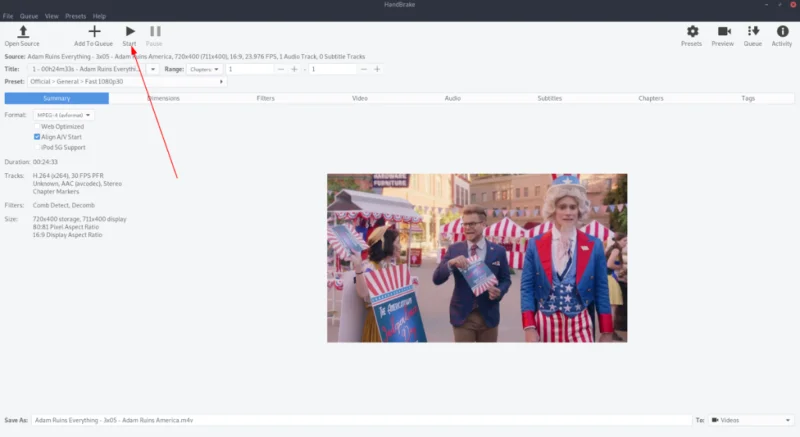Image resolution: width=800 pixels, height=437 pixels.
Task: Click '16:9 Display Aspect Ratio' text
Action: point(67,235)
